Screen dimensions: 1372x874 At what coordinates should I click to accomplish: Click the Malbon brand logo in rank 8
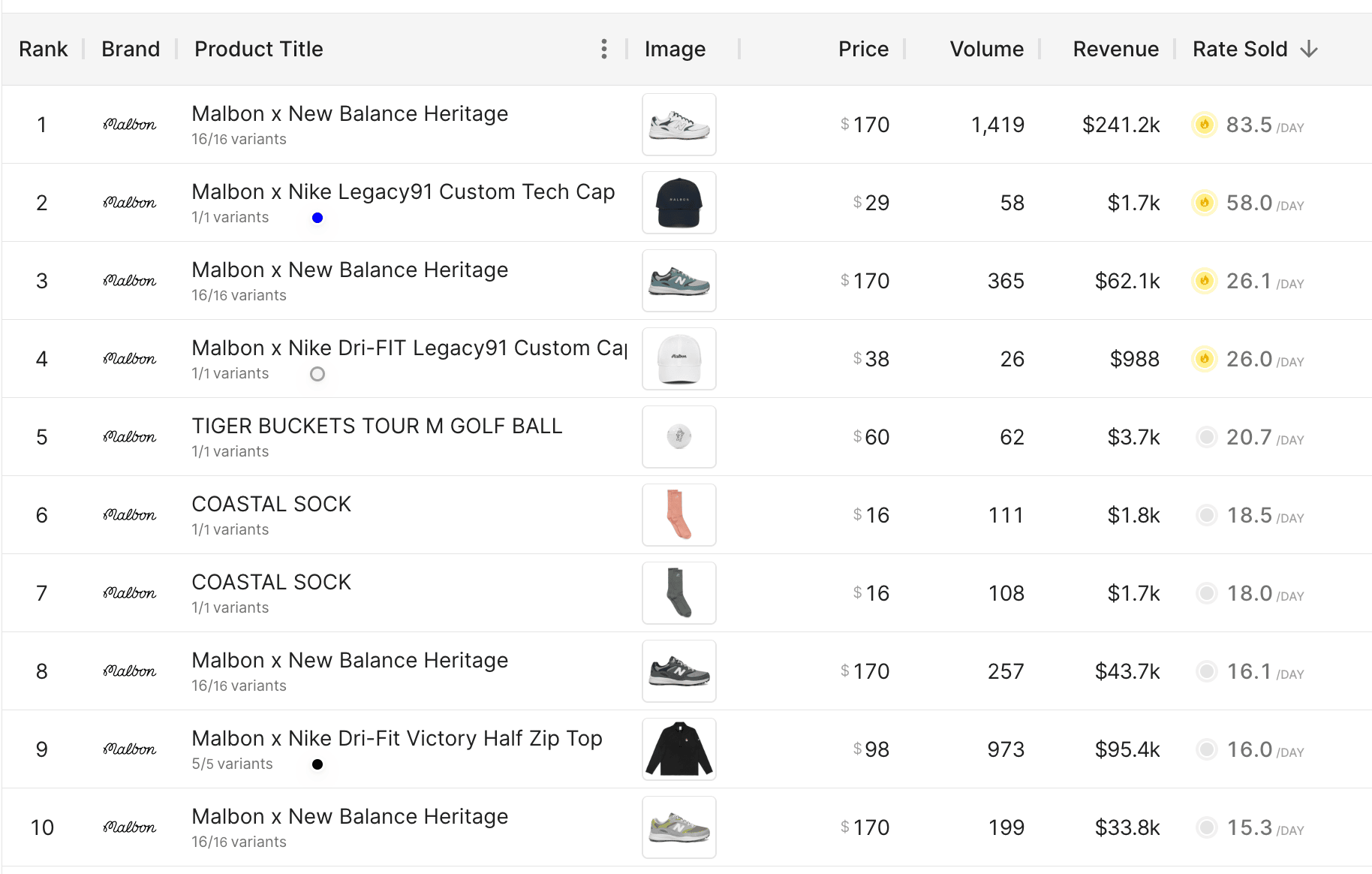coord(130,671)
